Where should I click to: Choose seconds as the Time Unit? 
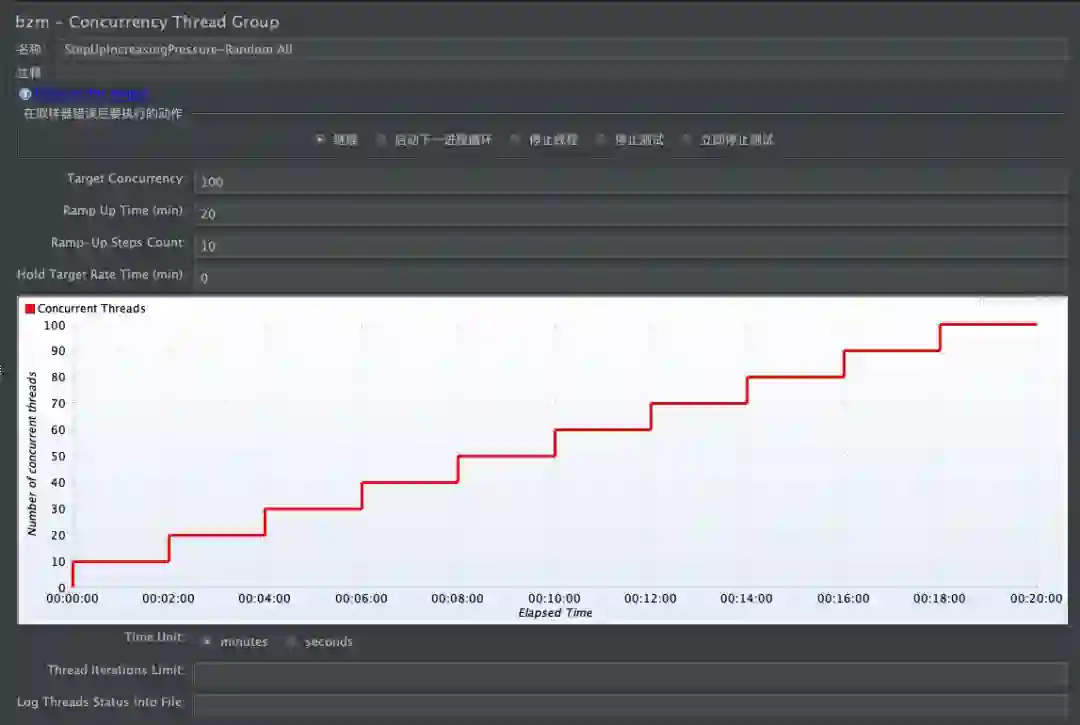tap(291, 642)
